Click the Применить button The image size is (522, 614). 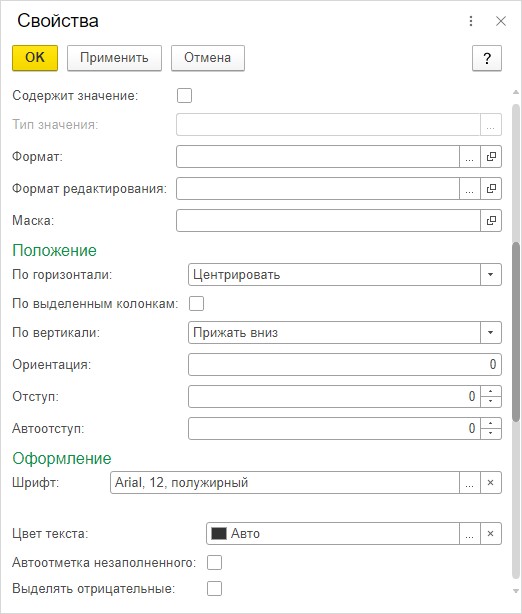click(x=114, y=58)
